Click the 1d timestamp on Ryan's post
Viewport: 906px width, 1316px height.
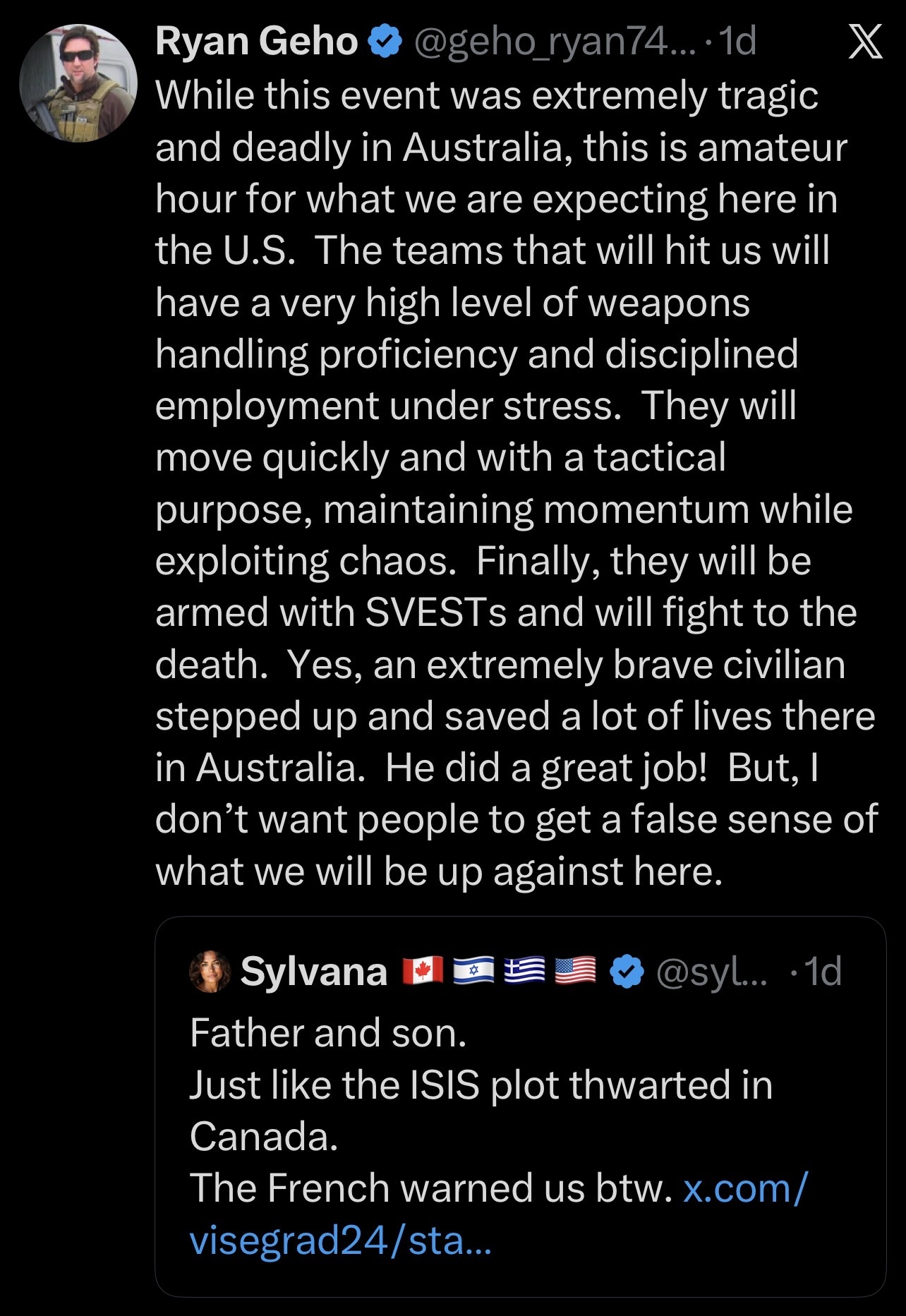point(738,42)
